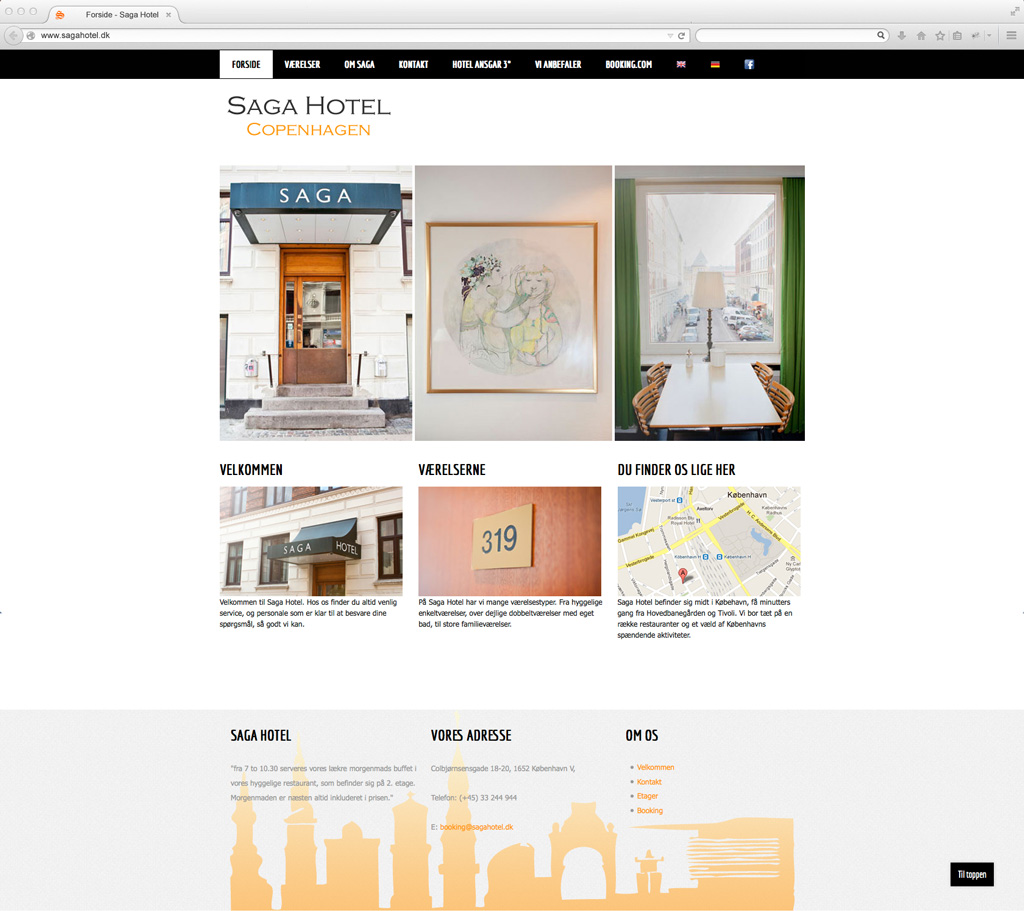Select the Telefon: (+45) 33 244 944 text
This screenshot has height=911, width=1024.
click(474, 797)
